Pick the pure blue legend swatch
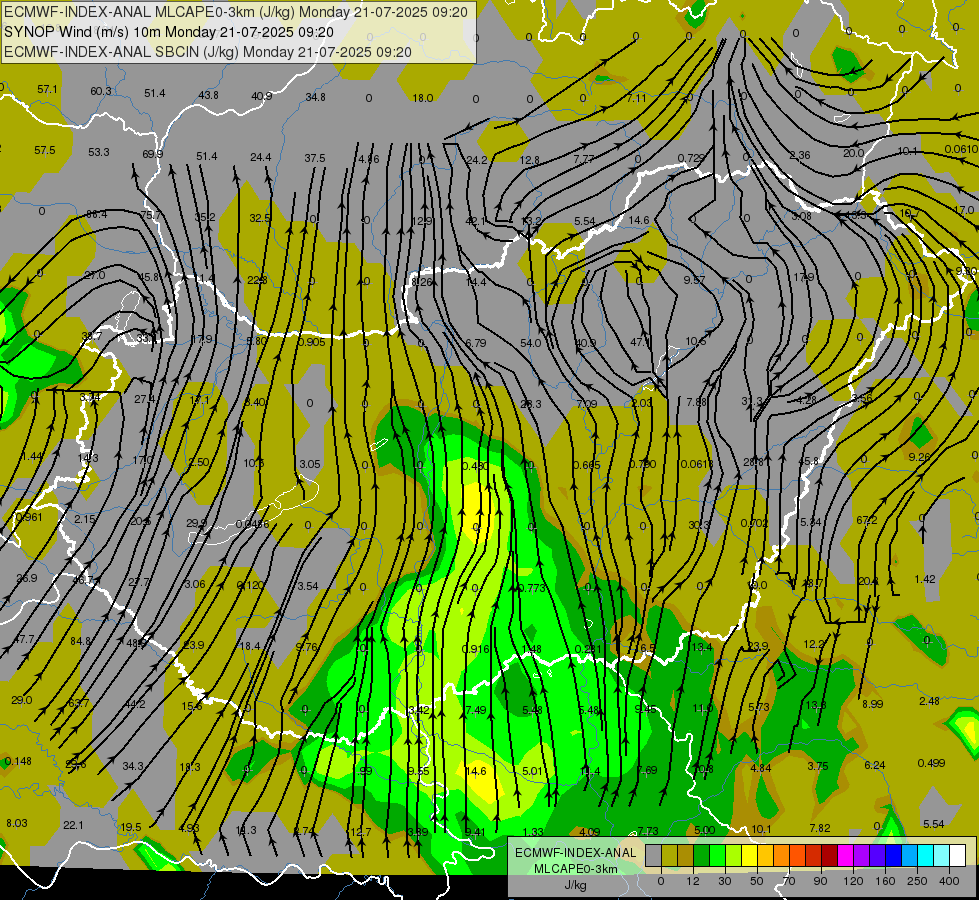The image size is (979, 900). [x=894, y=855]
